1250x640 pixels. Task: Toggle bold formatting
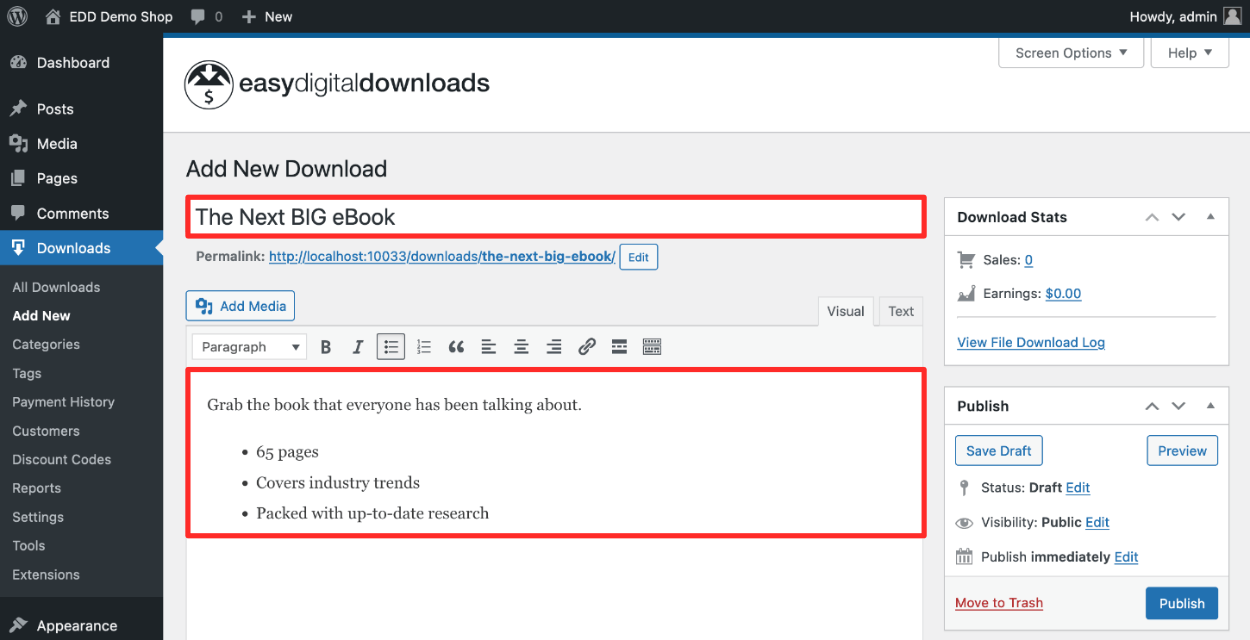point(325,347)
